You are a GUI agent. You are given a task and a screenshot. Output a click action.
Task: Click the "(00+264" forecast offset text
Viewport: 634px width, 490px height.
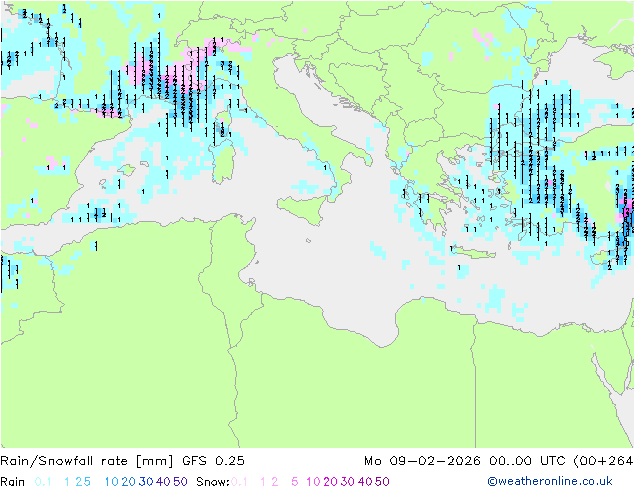[x=603, y=461]
